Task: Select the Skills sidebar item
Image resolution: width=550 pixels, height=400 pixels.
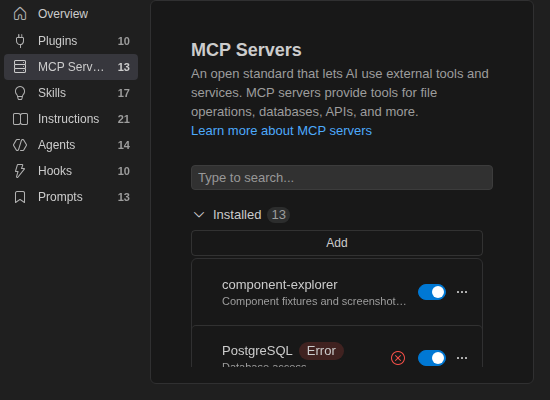Action: pos(71,93)
